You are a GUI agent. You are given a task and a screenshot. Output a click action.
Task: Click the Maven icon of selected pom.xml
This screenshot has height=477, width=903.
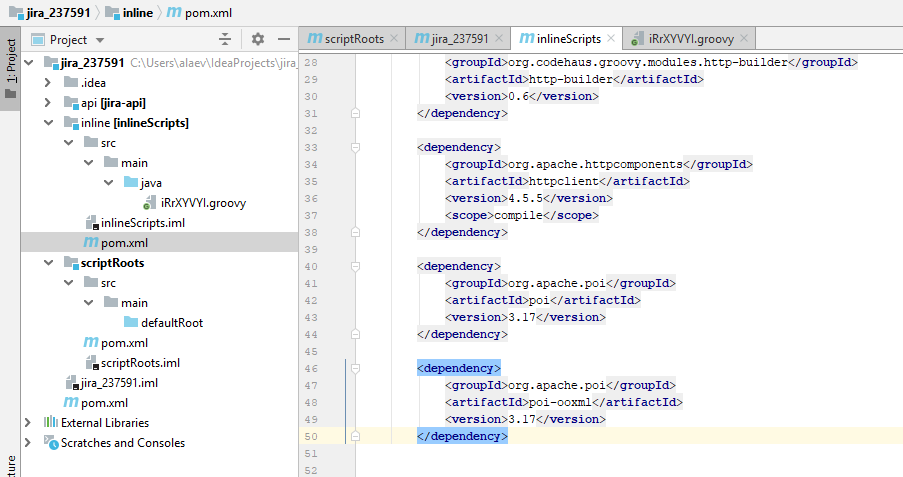(90, 243)
